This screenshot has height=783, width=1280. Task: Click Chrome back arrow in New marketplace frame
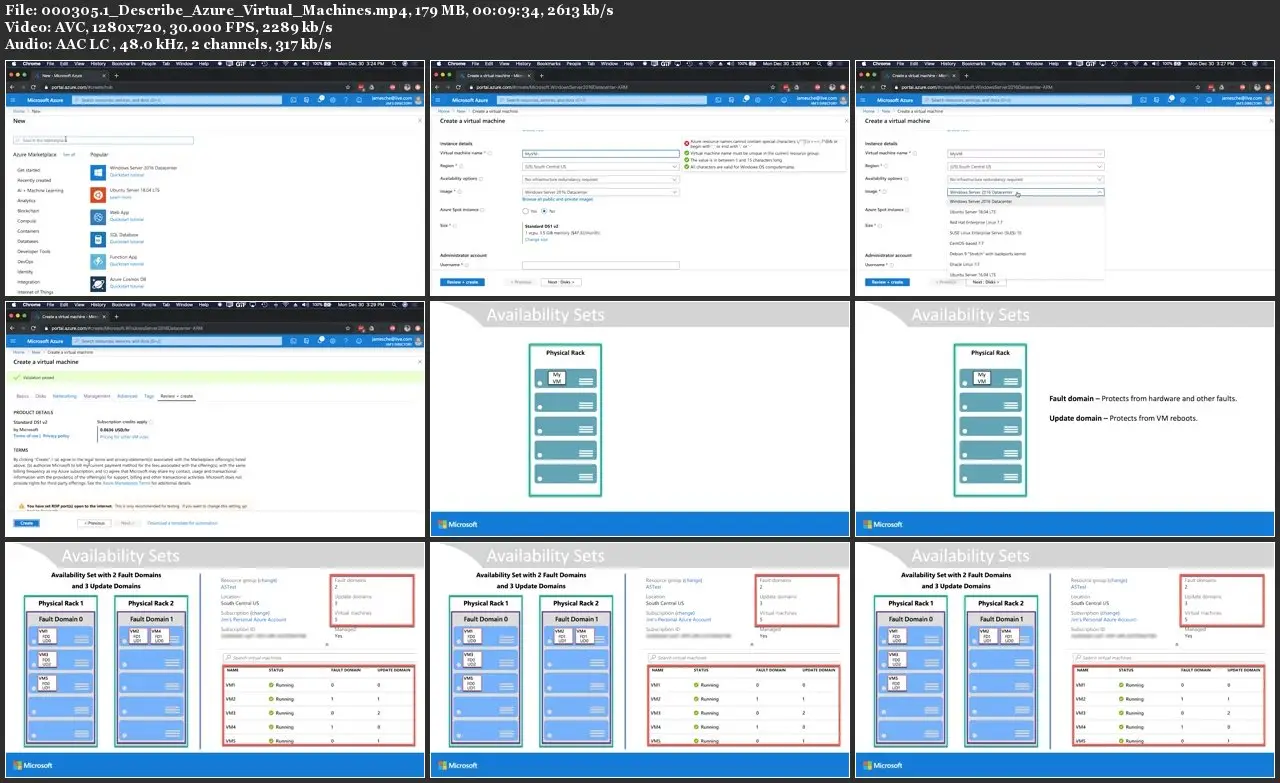pyautogui.click(x=13, y=88)
